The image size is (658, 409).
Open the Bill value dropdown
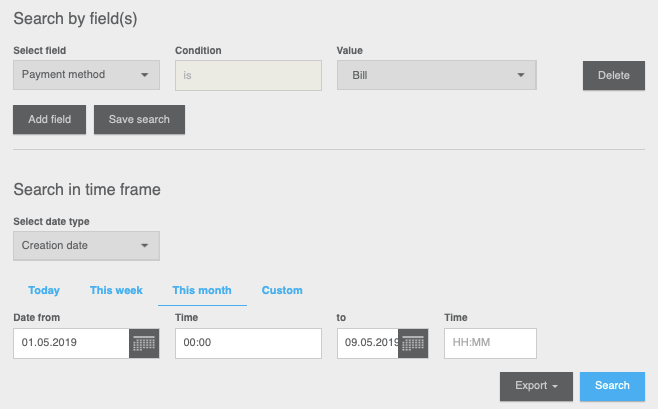pyautogui.click(x=436, y=75)
